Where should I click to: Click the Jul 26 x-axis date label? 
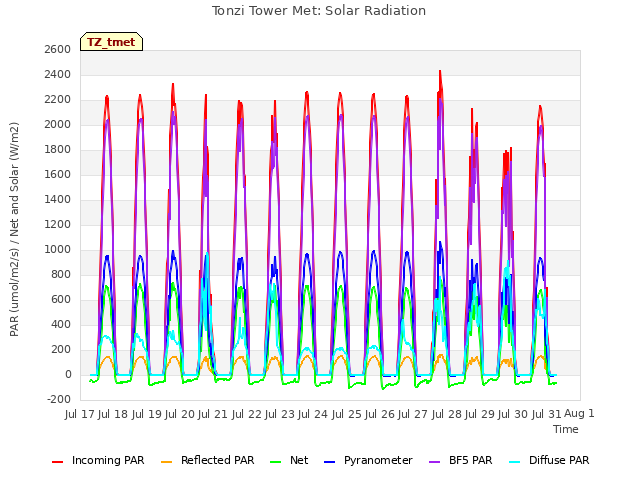[x=380, y=414]
